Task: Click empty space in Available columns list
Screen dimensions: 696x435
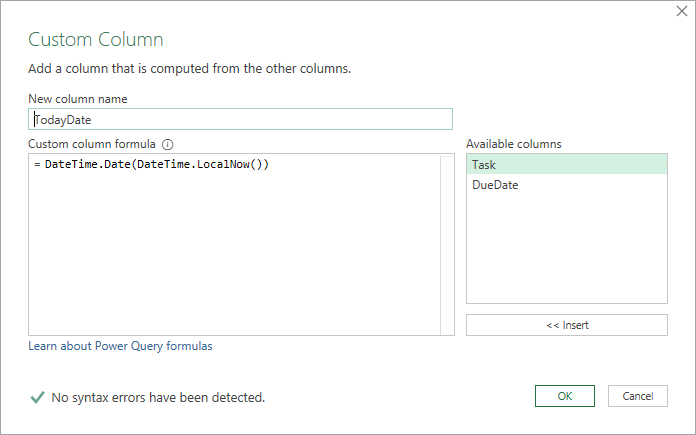Action: (566, 250)
